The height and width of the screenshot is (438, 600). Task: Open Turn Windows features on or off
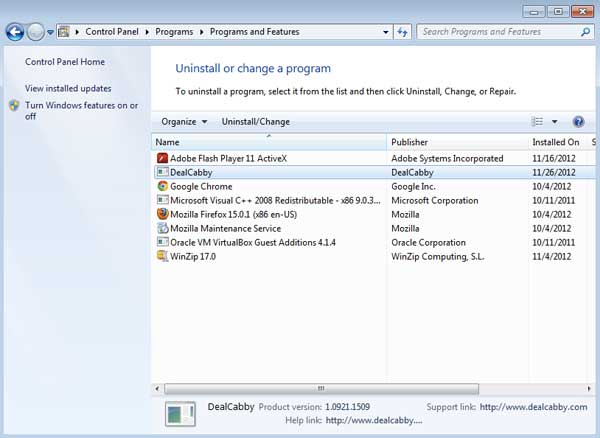click(81, 111)
